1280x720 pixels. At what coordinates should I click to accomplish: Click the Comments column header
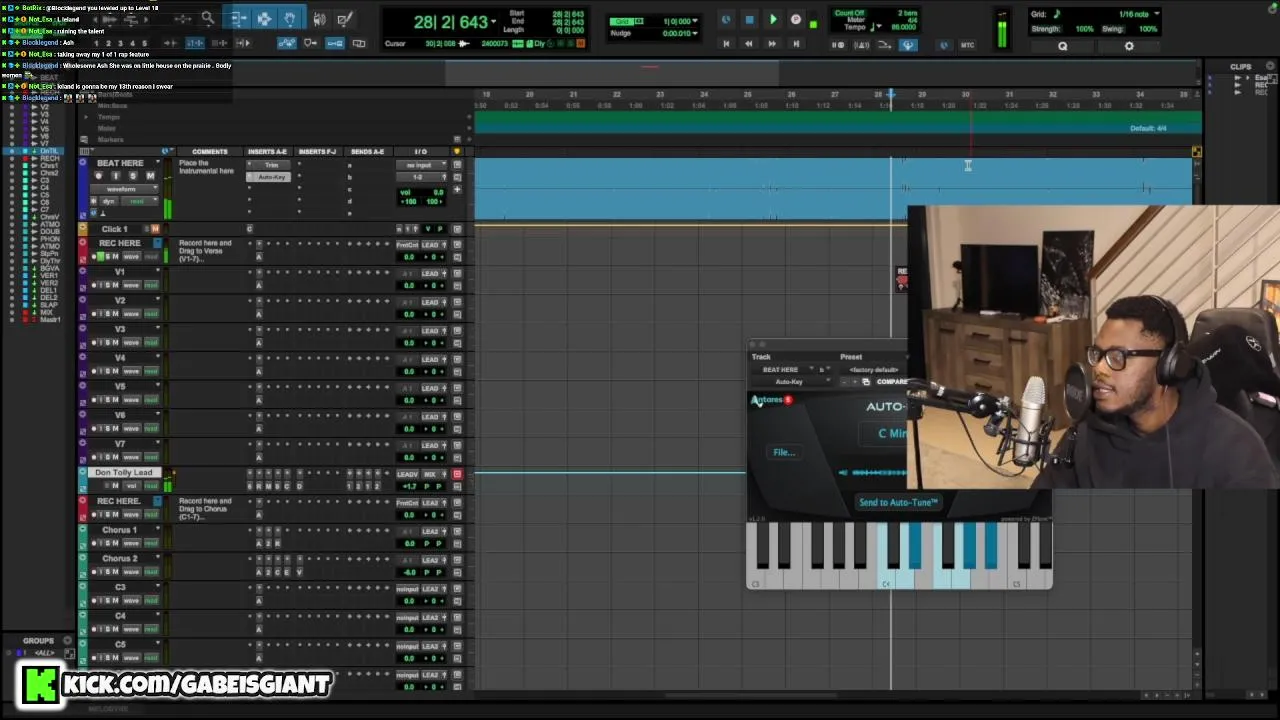coord(210,152)
